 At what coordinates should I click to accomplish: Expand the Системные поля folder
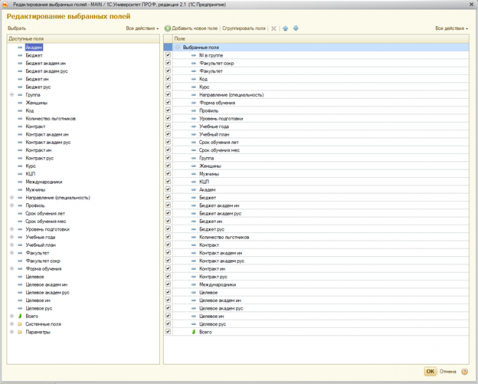(12, 324)
